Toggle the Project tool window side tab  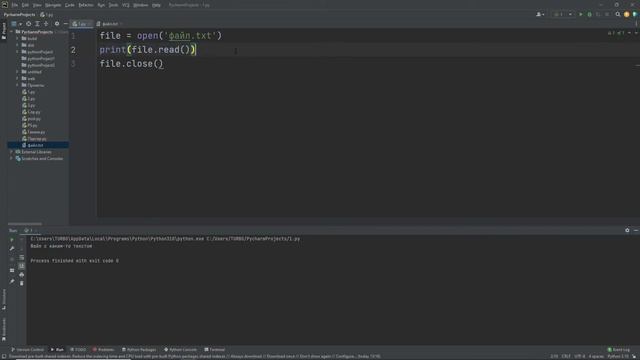4,31
